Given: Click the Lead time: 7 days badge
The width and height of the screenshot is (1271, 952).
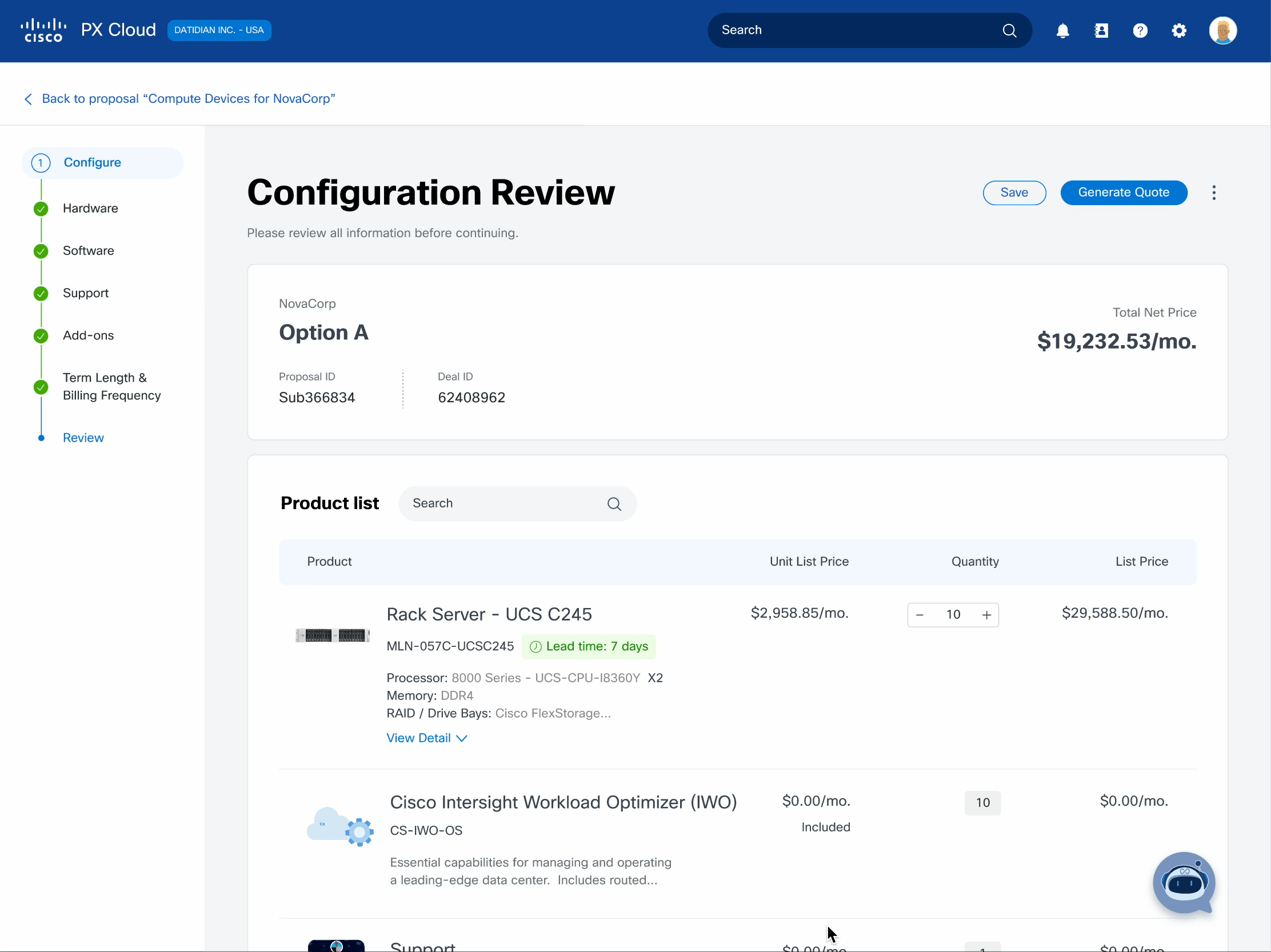Looking at the screenshot, I should click(589, 647).
